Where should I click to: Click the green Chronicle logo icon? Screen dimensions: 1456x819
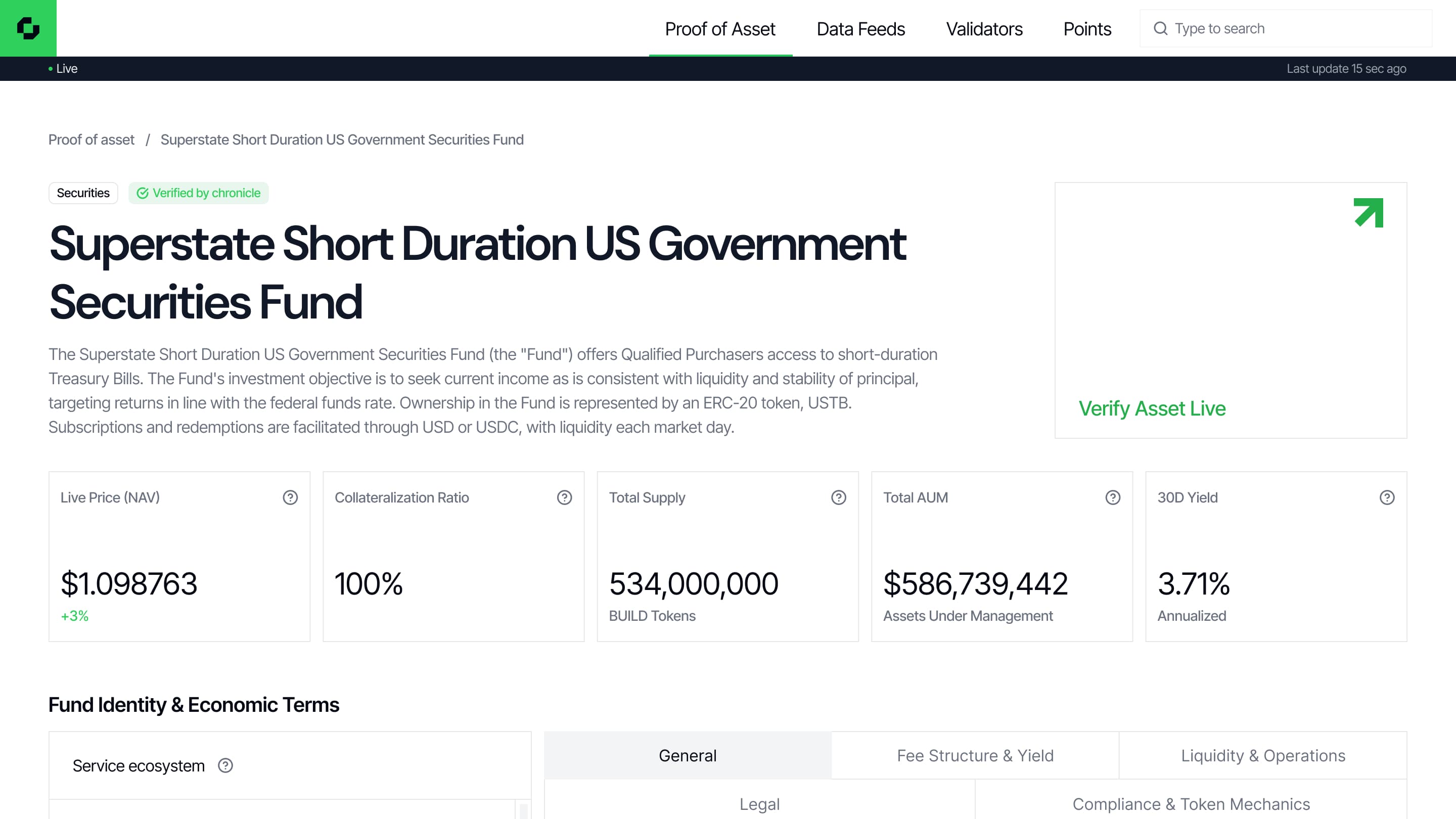click(x=28, y=28)
